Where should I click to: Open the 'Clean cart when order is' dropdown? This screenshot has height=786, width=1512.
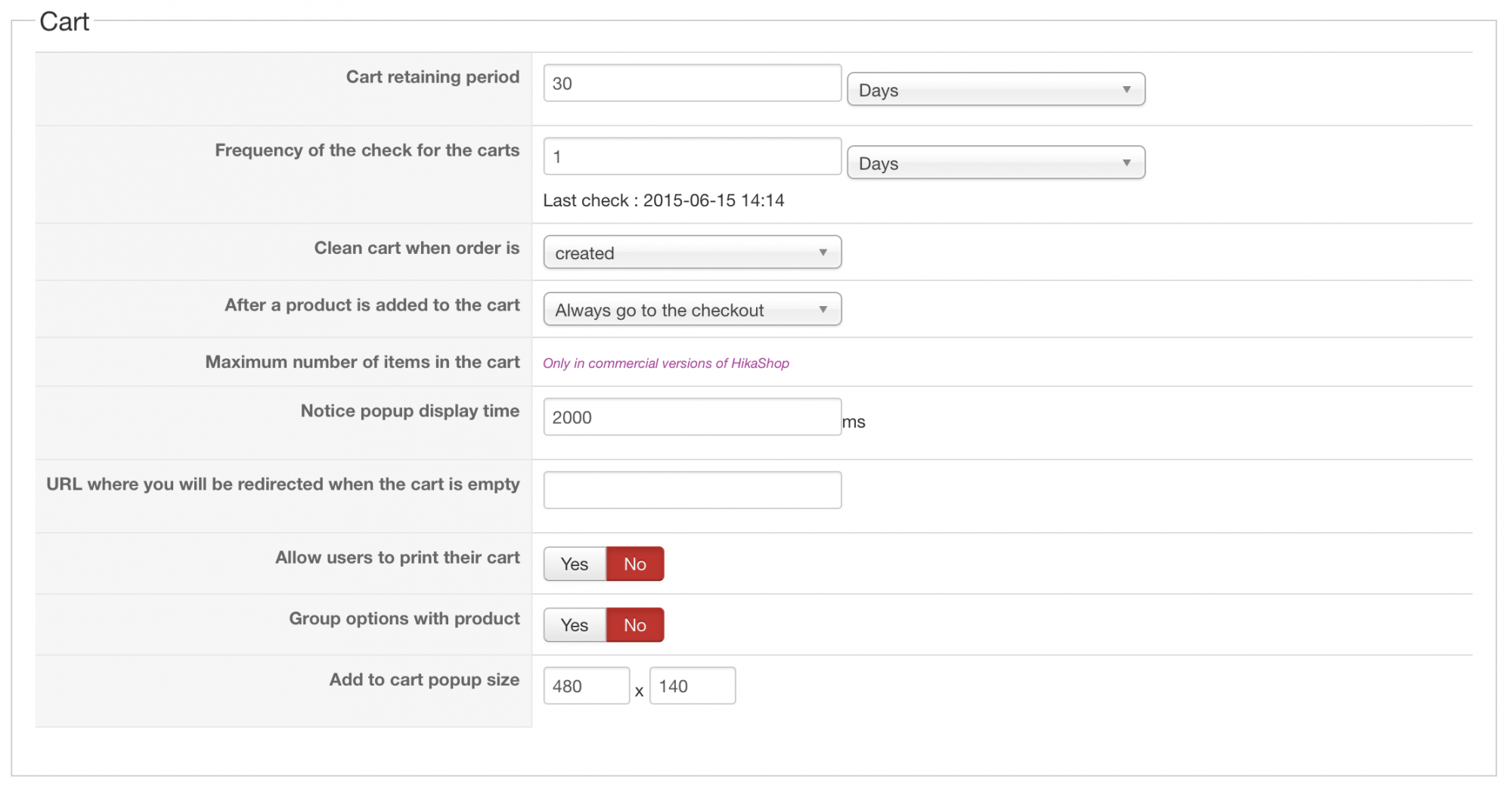692,252
